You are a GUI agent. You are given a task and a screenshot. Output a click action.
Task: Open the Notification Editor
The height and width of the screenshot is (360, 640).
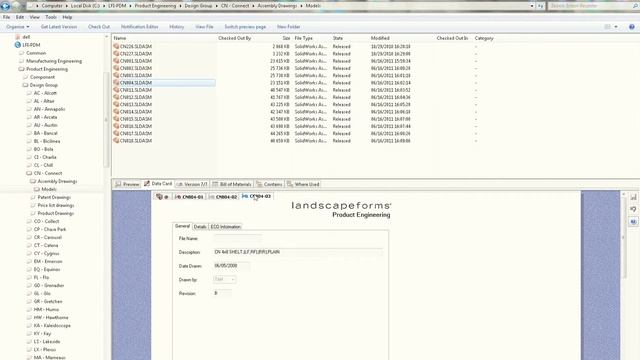(140, 27)
